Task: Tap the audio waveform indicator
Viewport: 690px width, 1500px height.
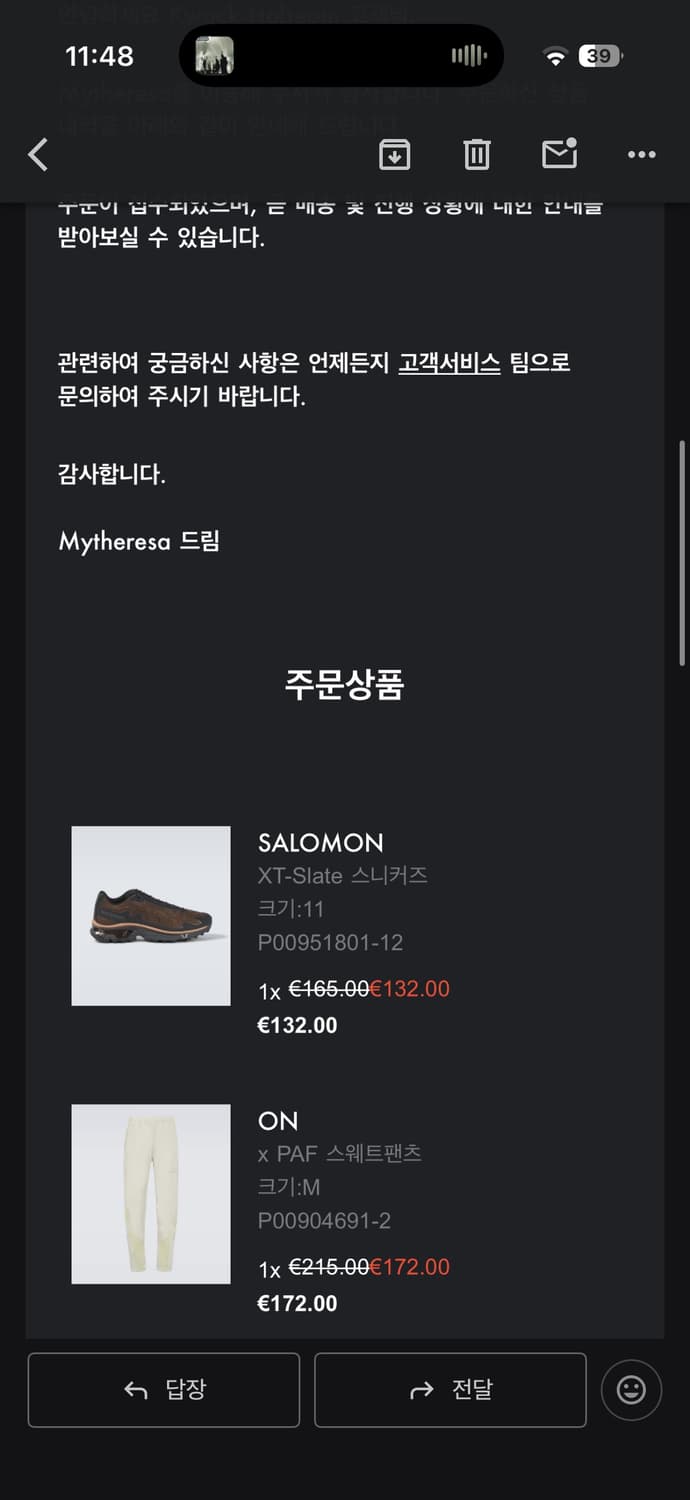Action: click(x=468, y=56)
